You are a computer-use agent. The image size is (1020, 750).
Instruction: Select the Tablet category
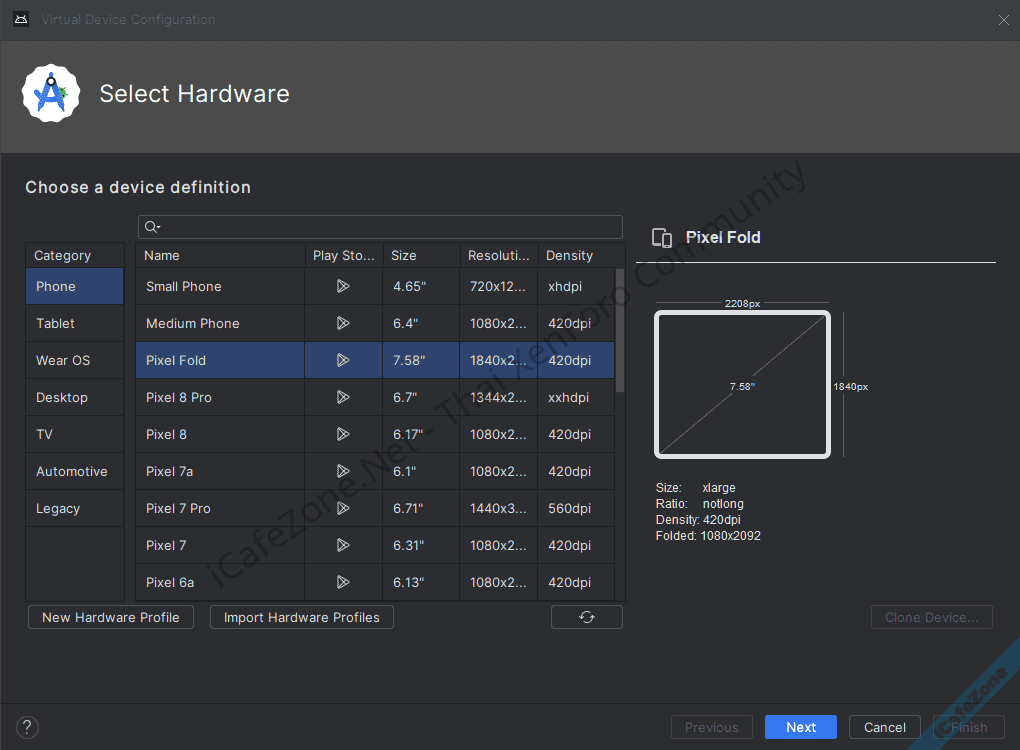[x=56, y=323]
